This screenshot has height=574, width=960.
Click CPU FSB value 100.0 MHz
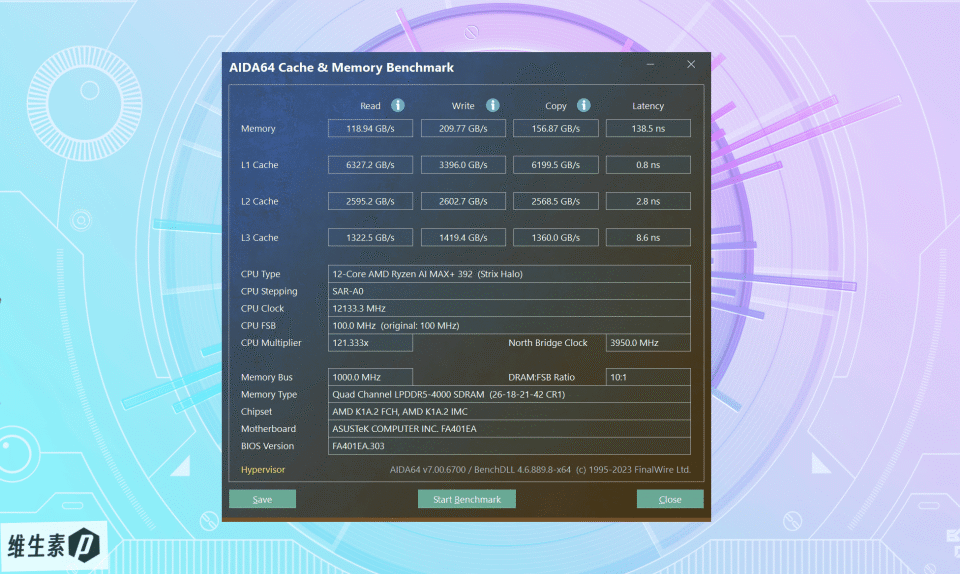[509, 326]
